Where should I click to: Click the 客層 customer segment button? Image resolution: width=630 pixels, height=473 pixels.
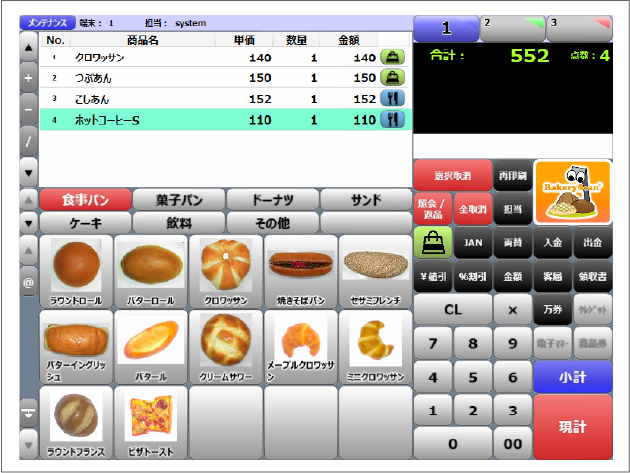click(x=552, y=276)
